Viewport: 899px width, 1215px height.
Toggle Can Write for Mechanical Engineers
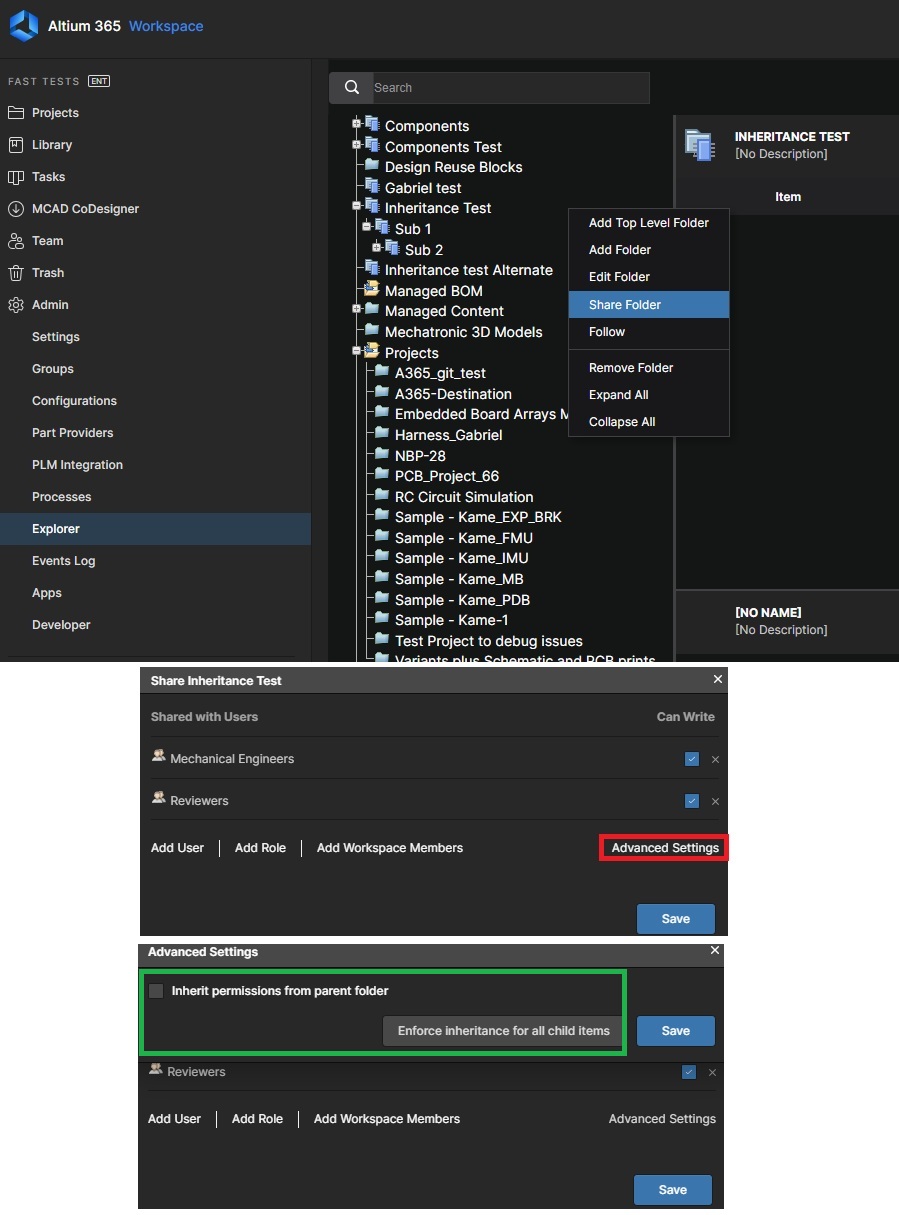[x=692, y=759]
